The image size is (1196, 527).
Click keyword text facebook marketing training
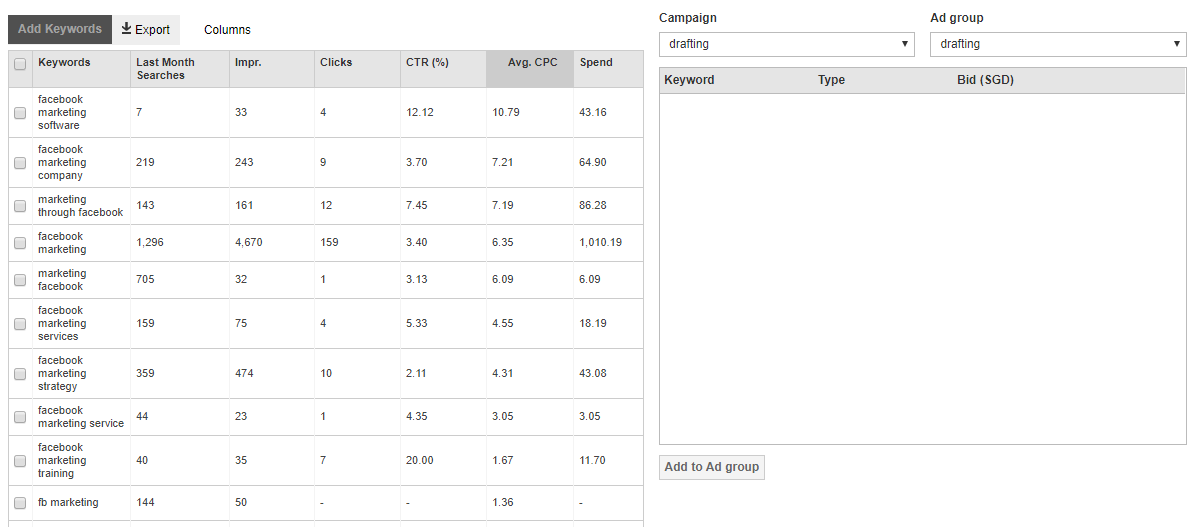click(62, 461)
